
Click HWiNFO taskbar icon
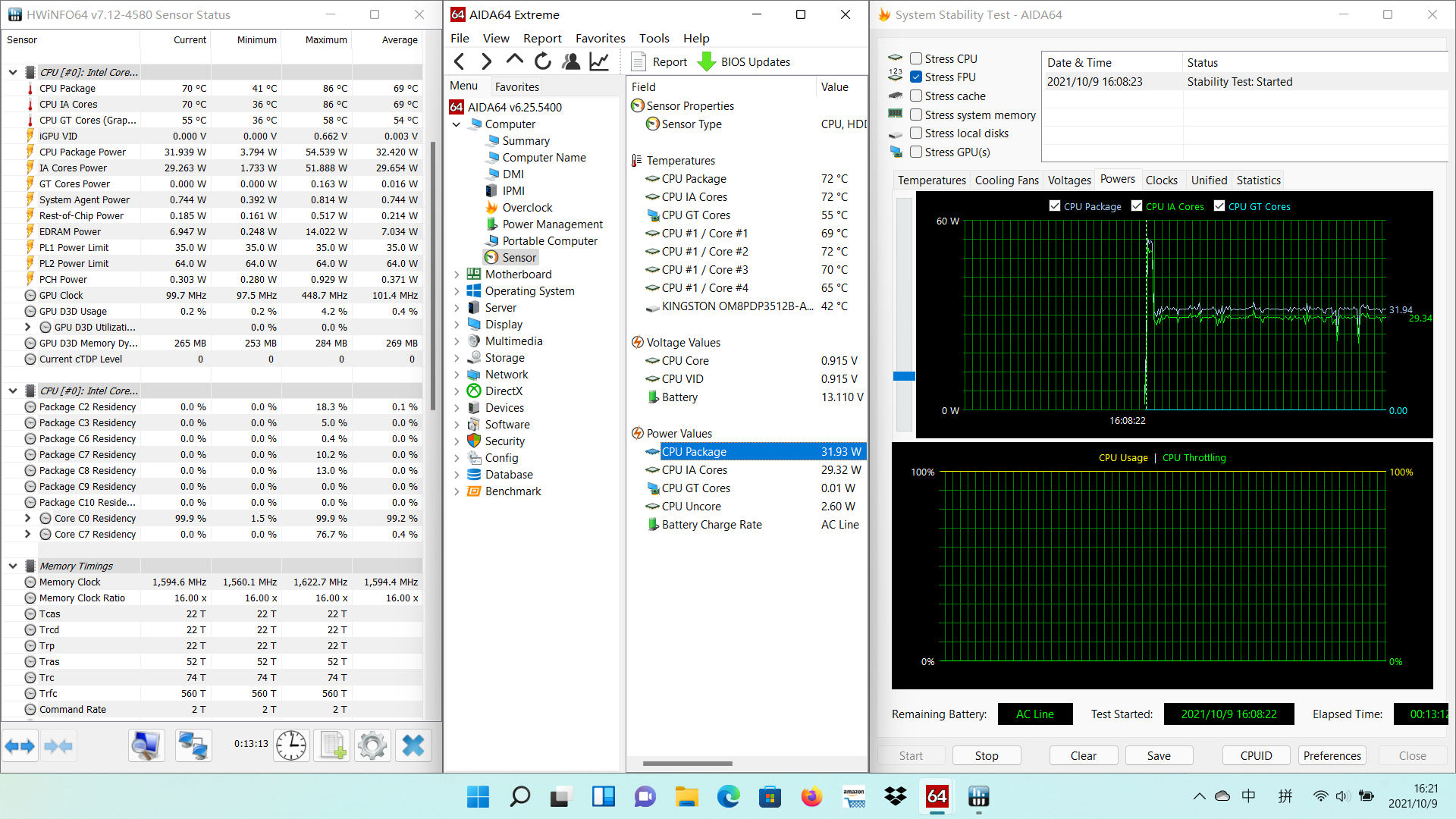click(979, 797)
